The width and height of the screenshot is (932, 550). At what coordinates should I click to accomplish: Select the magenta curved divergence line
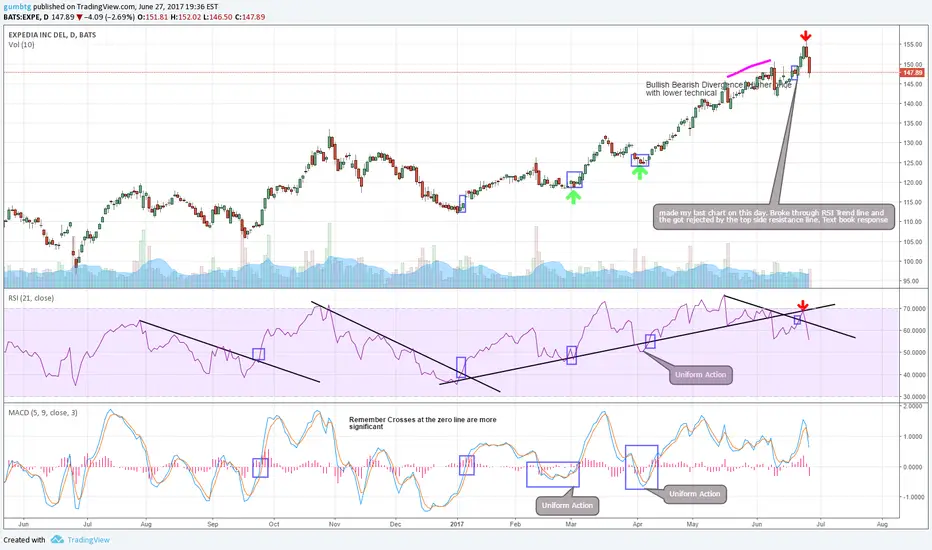tap(749, 68)
